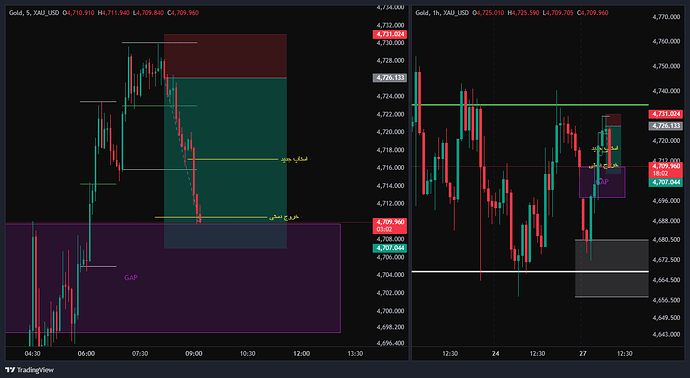Click the 4,664.500 price axis tick
Image resolution: width=690 pixels, height=378 pixels.
tap(667, 280)
